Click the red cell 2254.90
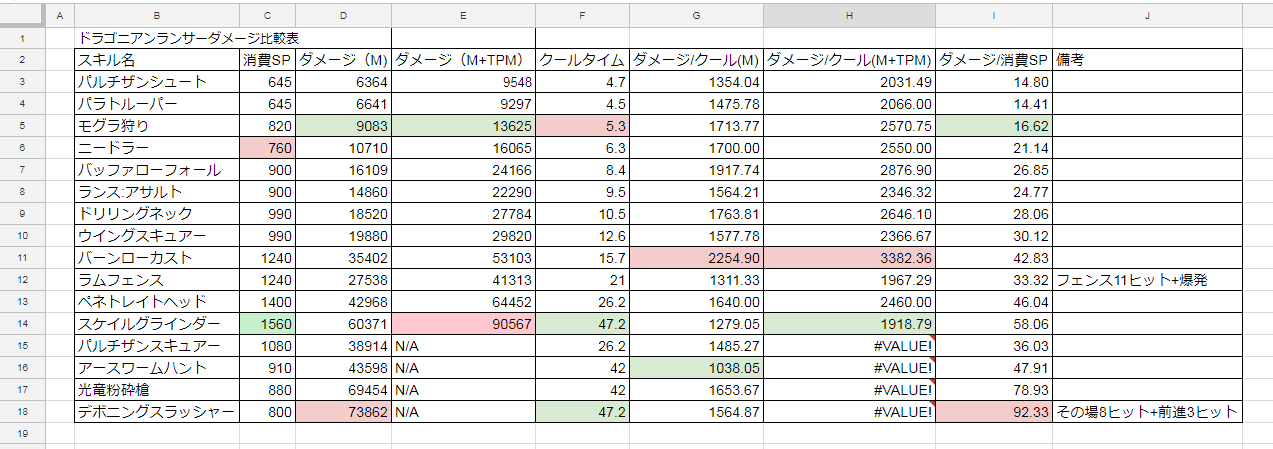 click(x=696, y=258)
